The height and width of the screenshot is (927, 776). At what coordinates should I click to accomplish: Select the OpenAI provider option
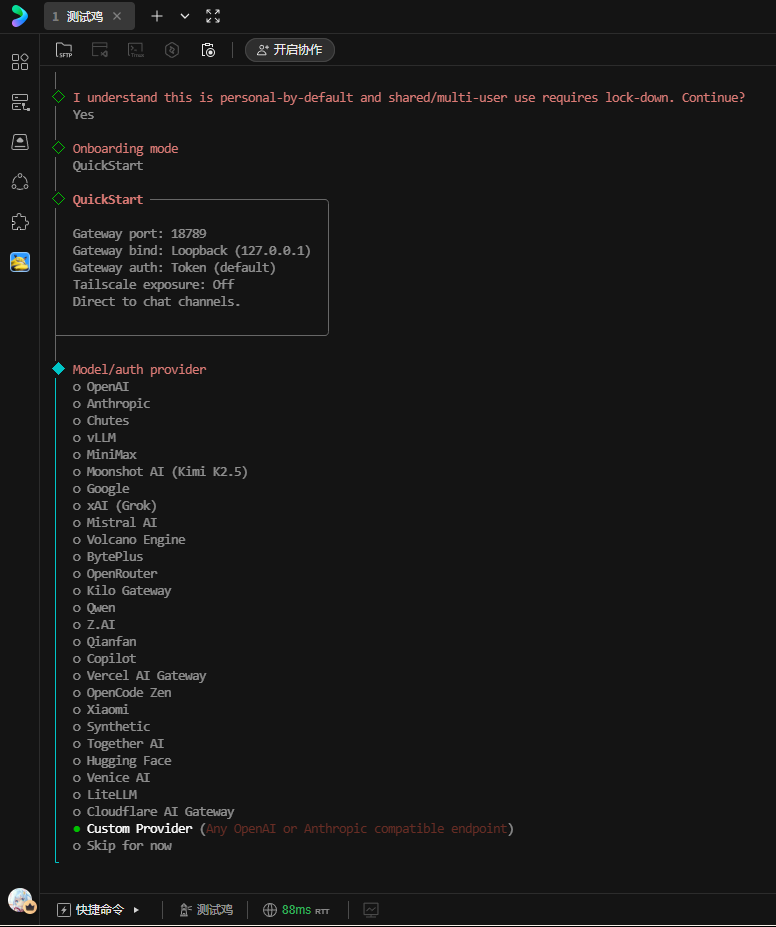[x=107, y=387]
